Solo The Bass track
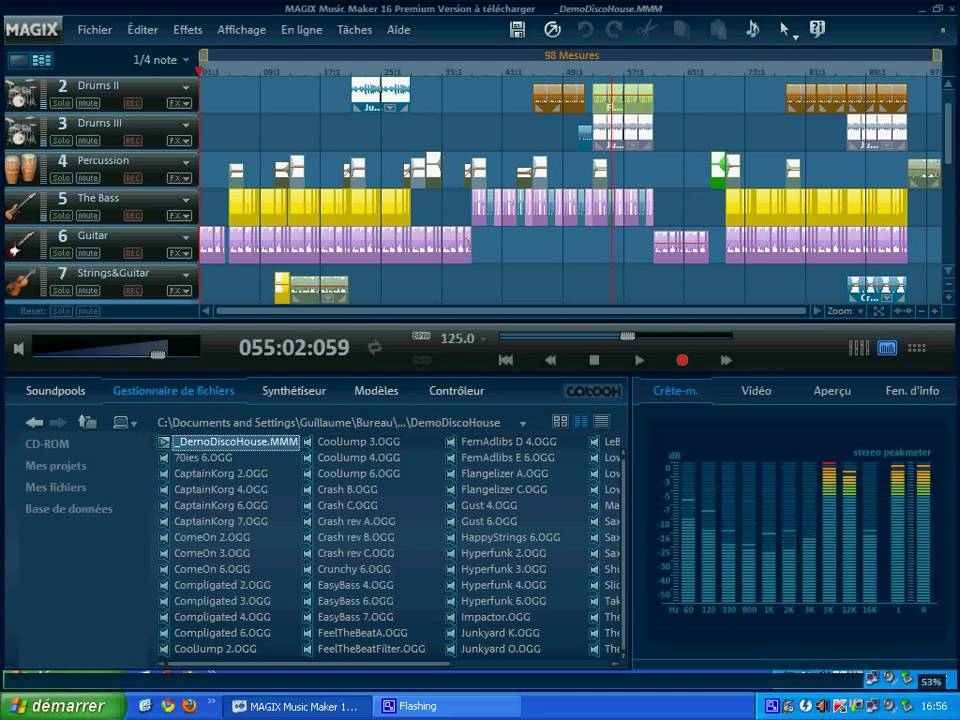This screenshot has width=960, height=720. [61, 216]
